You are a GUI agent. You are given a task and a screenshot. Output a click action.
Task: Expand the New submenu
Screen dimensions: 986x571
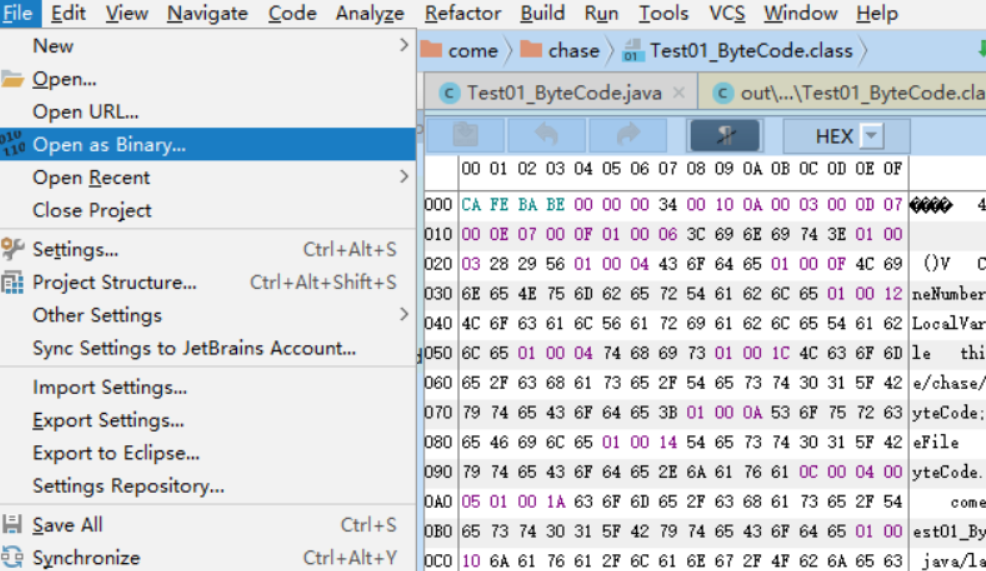[53, 46]
